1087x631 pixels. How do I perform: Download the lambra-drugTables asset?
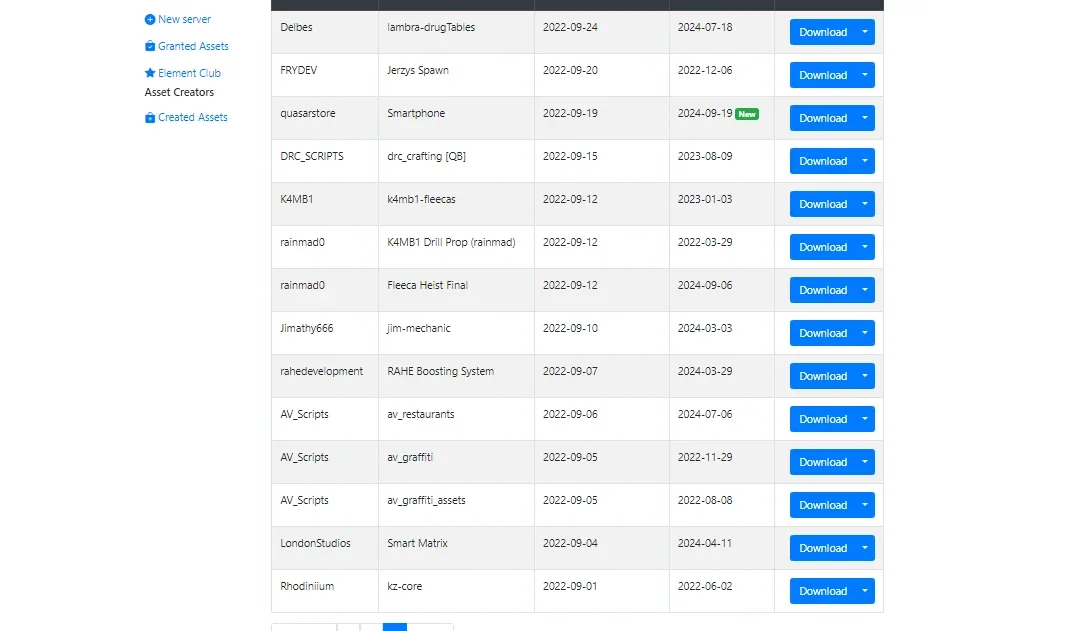pos(823,32)
